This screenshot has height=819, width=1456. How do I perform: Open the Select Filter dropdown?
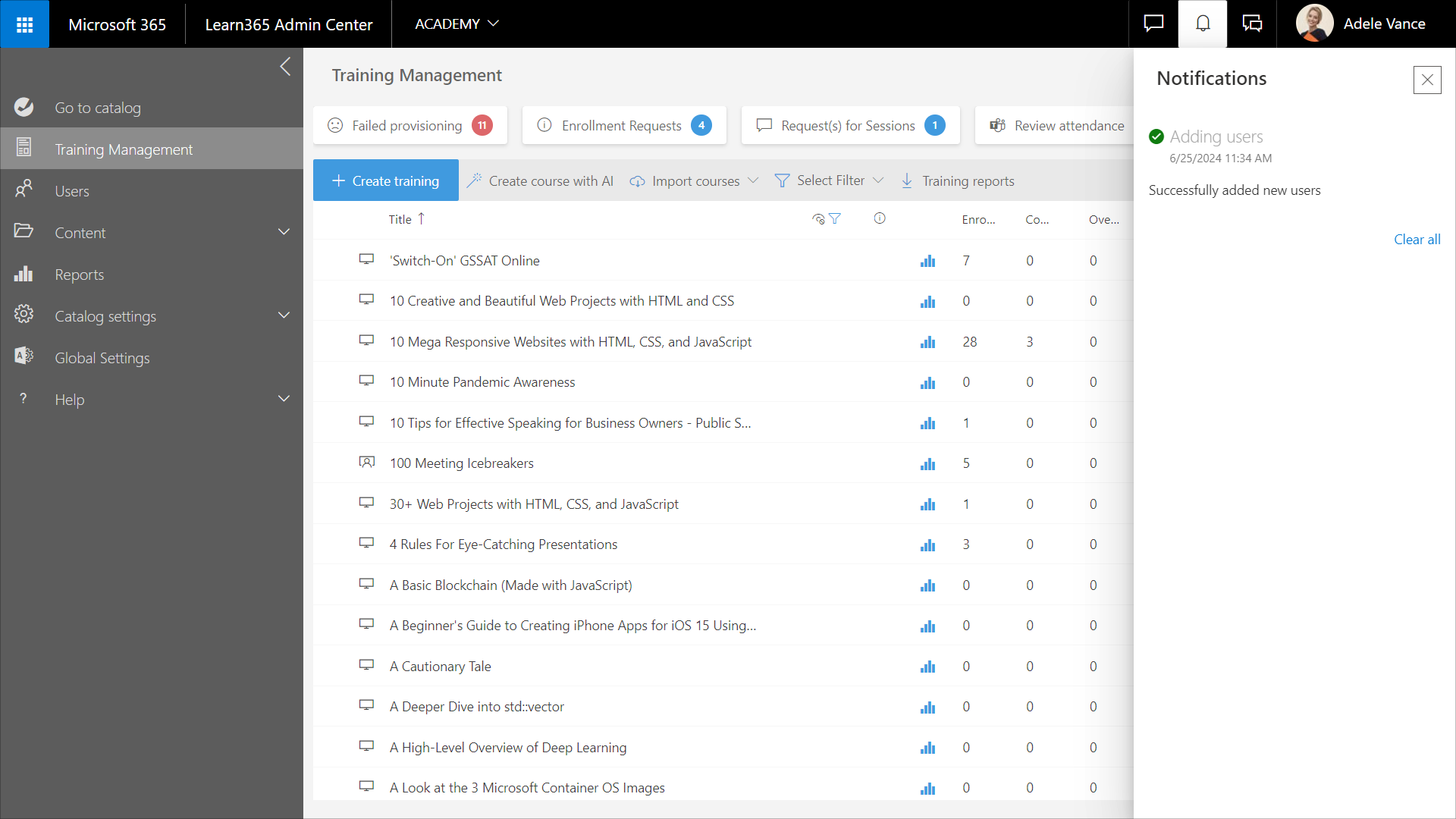pos(830,181)
